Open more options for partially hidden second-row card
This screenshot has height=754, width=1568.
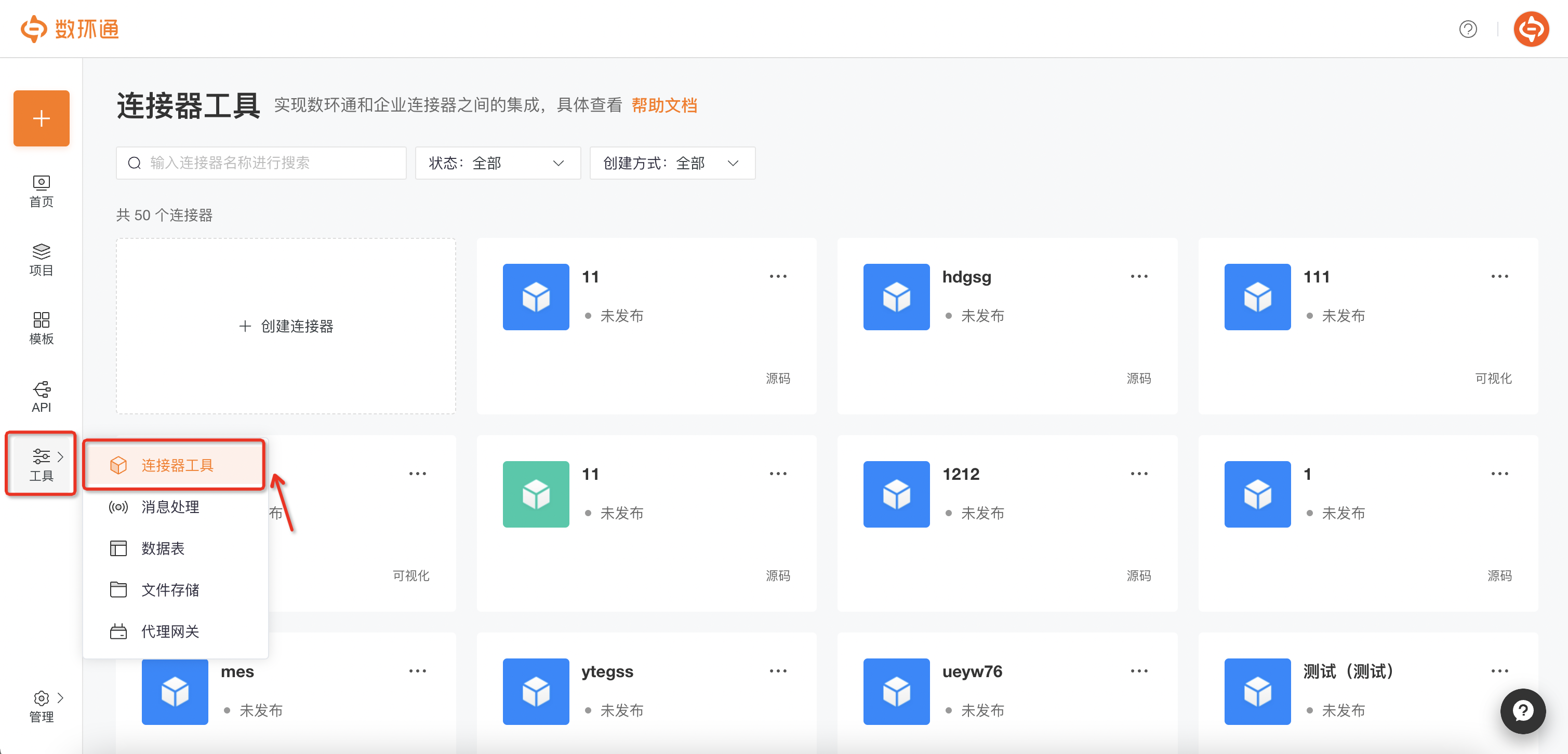click(x=417, y=474)
